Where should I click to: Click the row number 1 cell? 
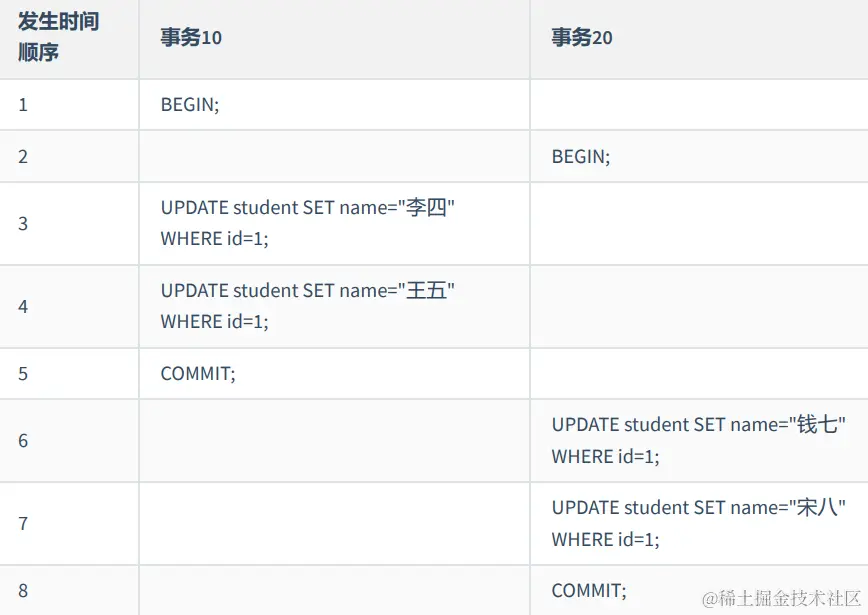[x=23, y=104]
